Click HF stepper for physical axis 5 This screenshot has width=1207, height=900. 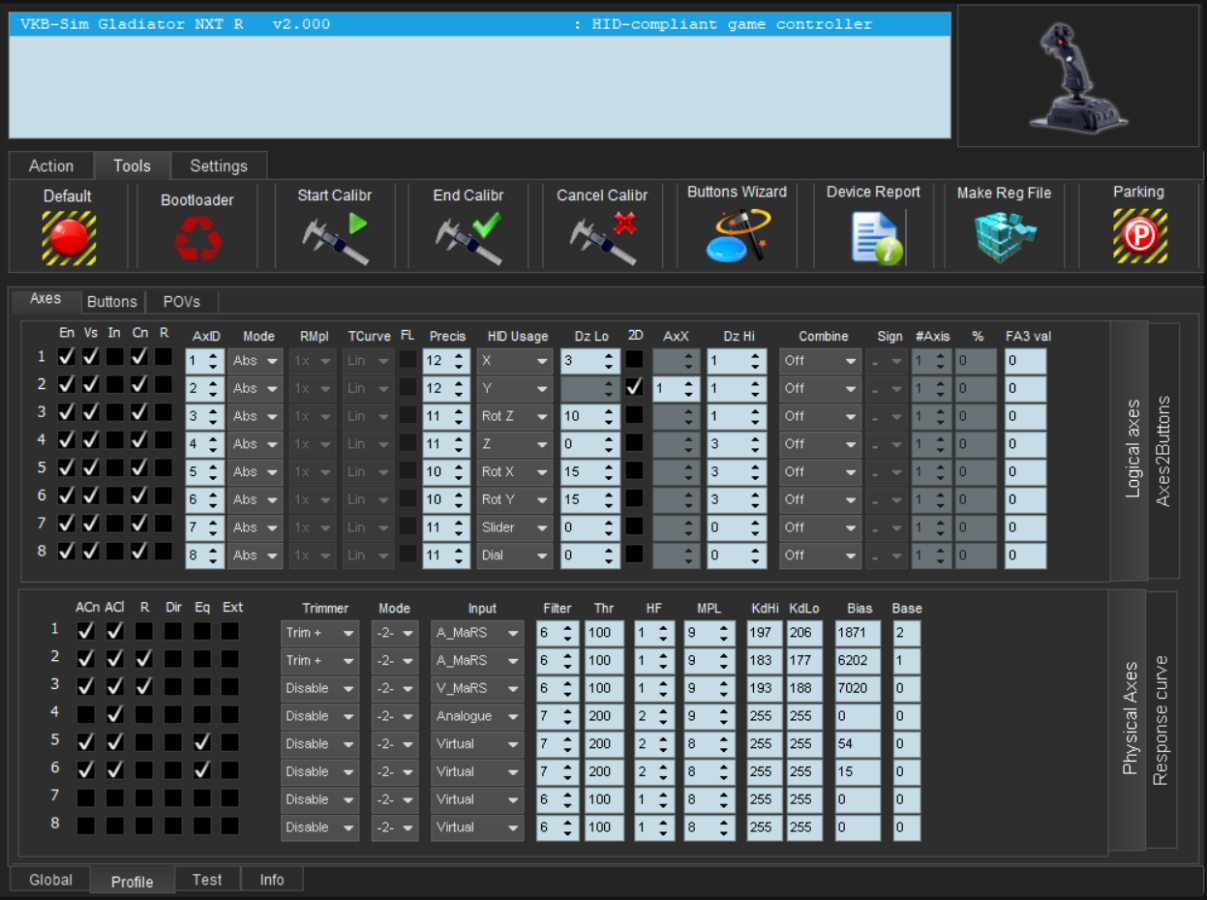[x=655, y=744]
